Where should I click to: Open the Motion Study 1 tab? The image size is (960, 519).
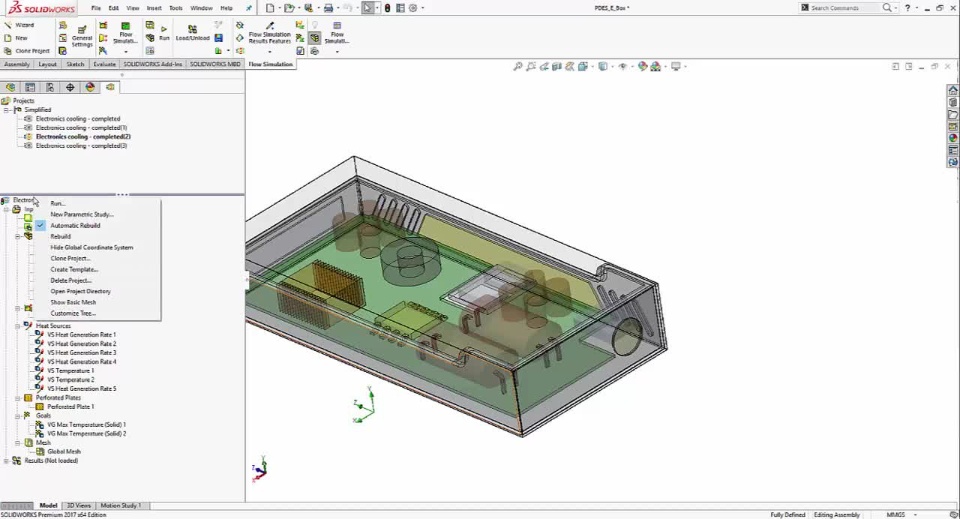pos(121,506)
